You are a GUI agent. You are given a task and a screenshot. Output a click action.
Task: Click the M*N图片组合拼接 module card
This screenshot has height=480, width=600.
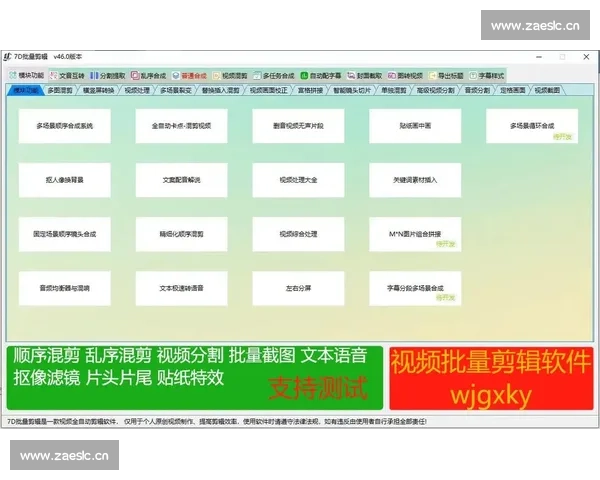pyautogui.click(x=415, y=234)
